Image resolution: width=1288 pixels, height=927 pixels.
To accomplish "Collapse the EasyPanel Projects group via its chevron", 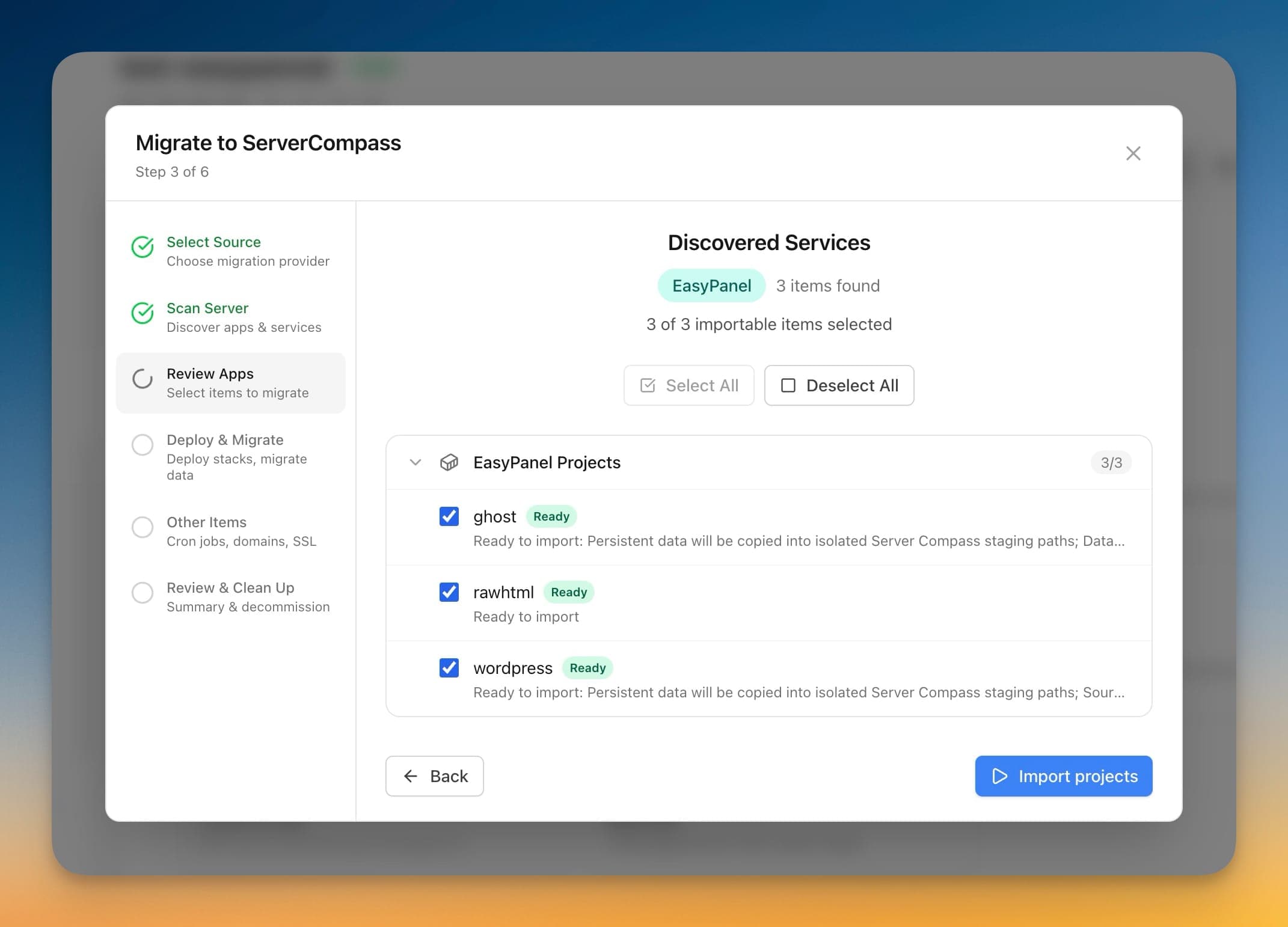I will coord(415,462).
